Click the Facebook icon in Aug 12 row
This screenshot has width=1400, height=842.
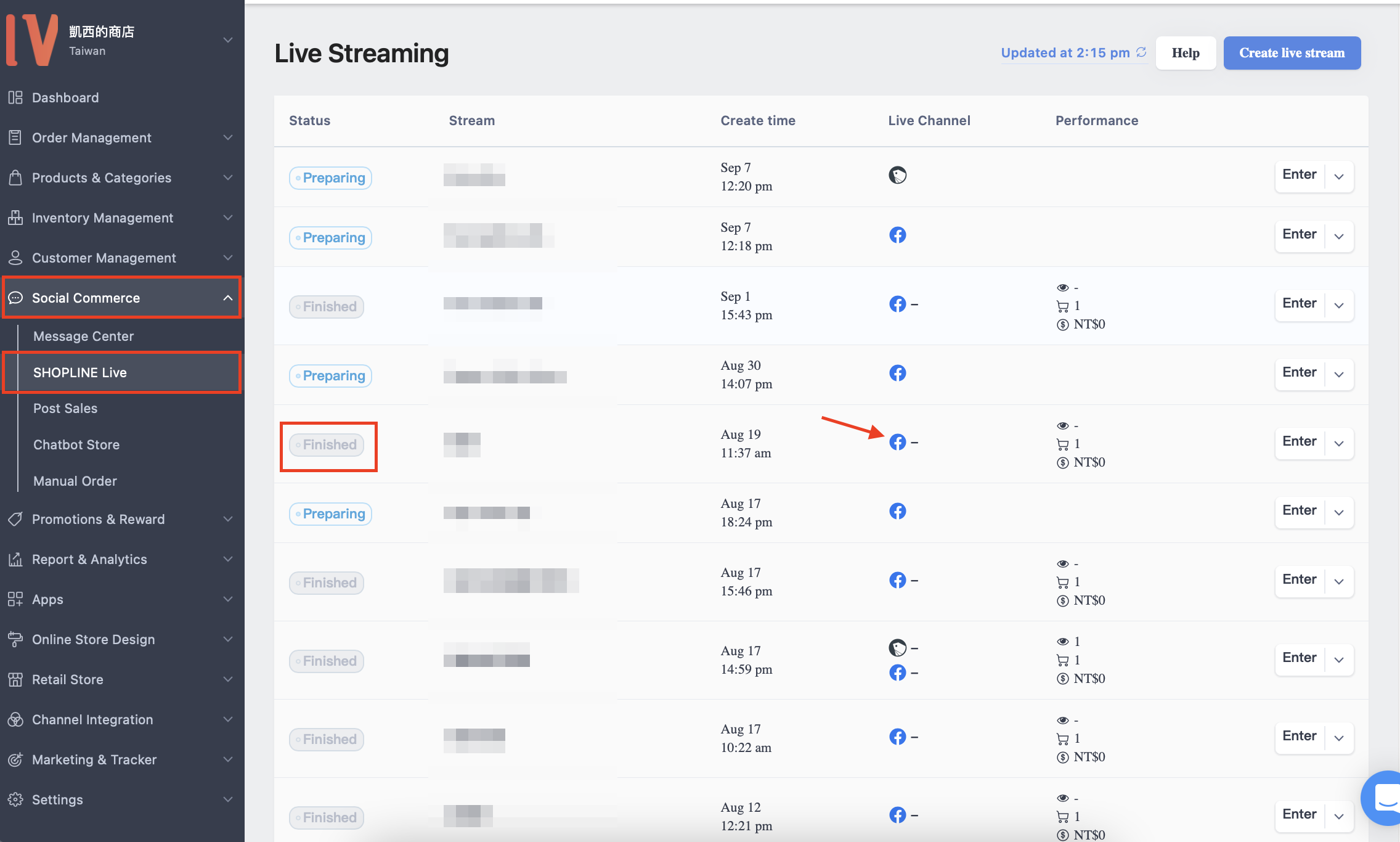pos(898,815)
